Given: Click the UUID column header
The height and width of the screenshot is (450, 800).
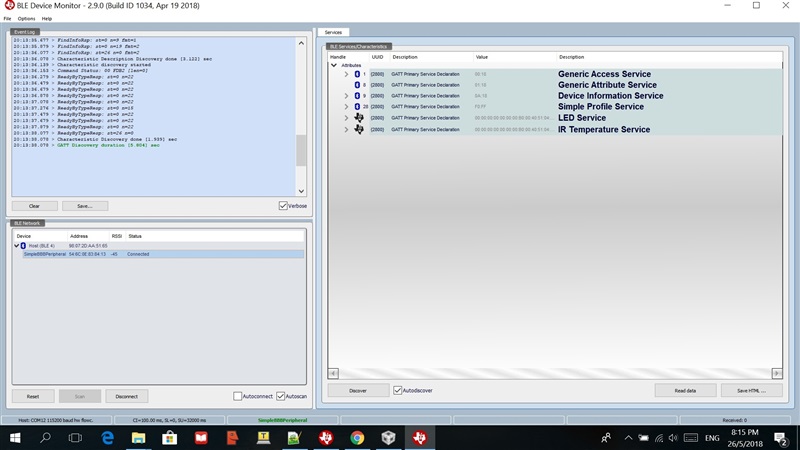Looking at the screenshot, I should coord(377,57).
